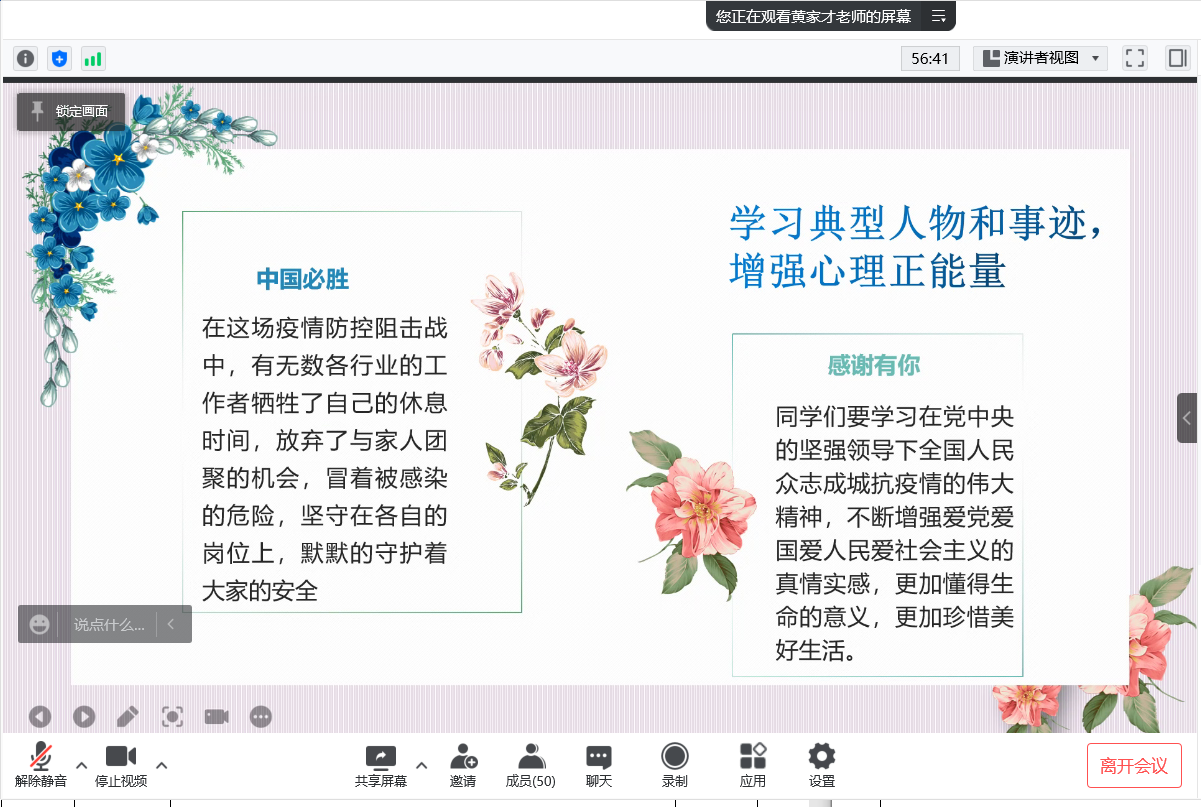
Task: Open the meeting info icon
Action: (x=26, y=58)
